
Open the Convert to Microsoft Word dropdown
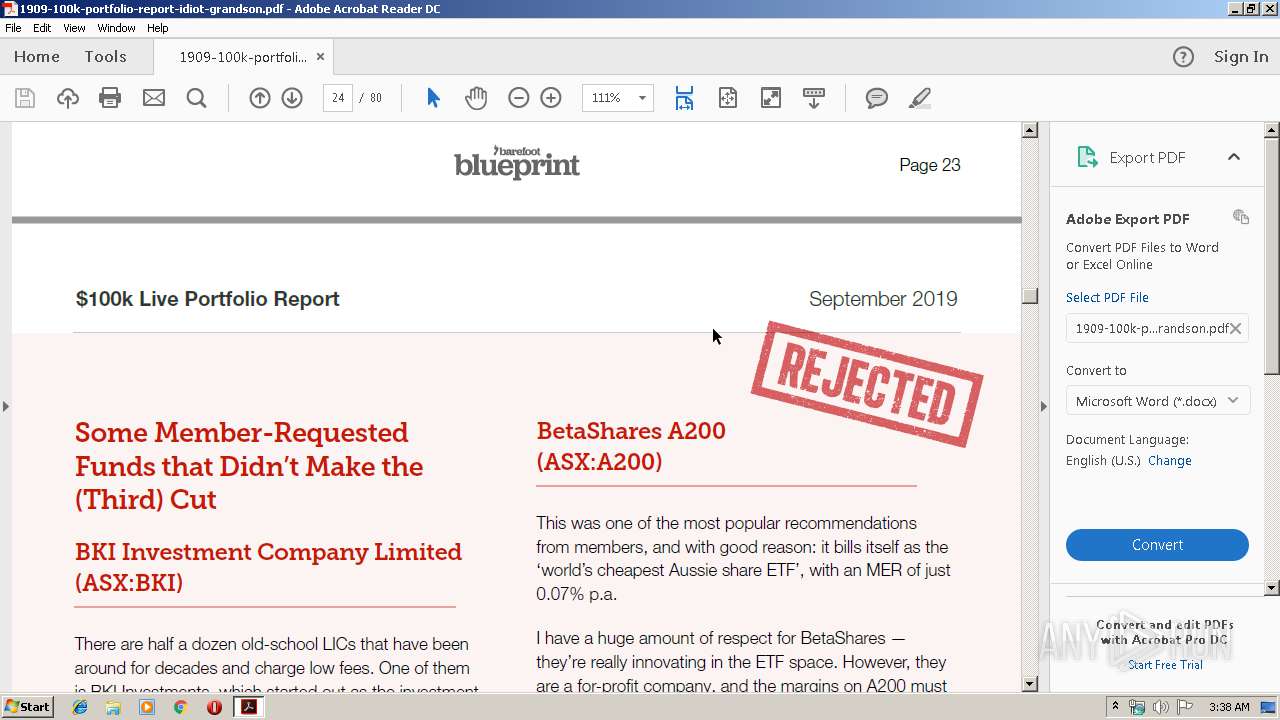1157,401
